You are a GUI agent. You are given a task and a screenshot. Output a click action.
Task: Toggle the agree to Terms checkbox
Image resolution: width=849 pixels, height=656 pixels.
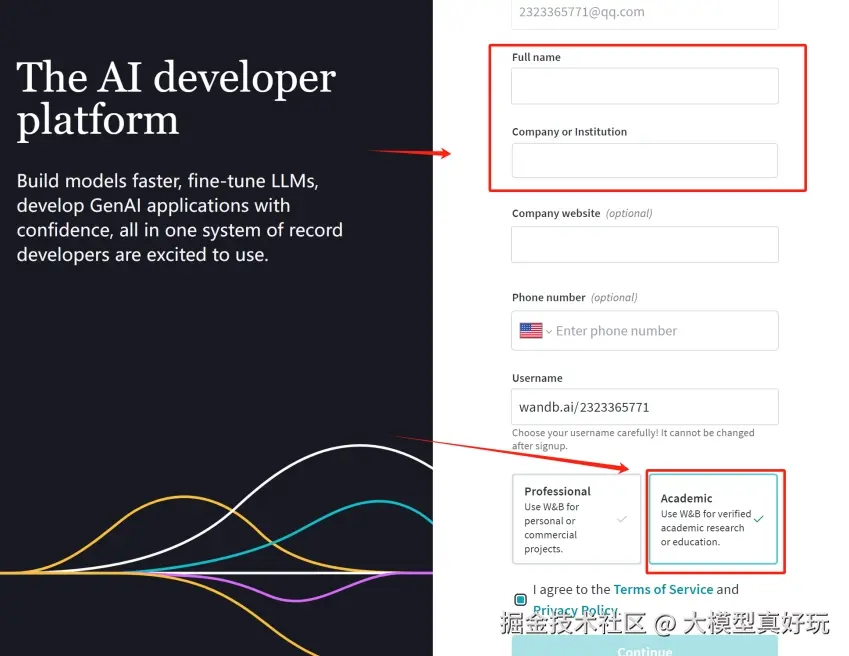click(x=520, y=599)
